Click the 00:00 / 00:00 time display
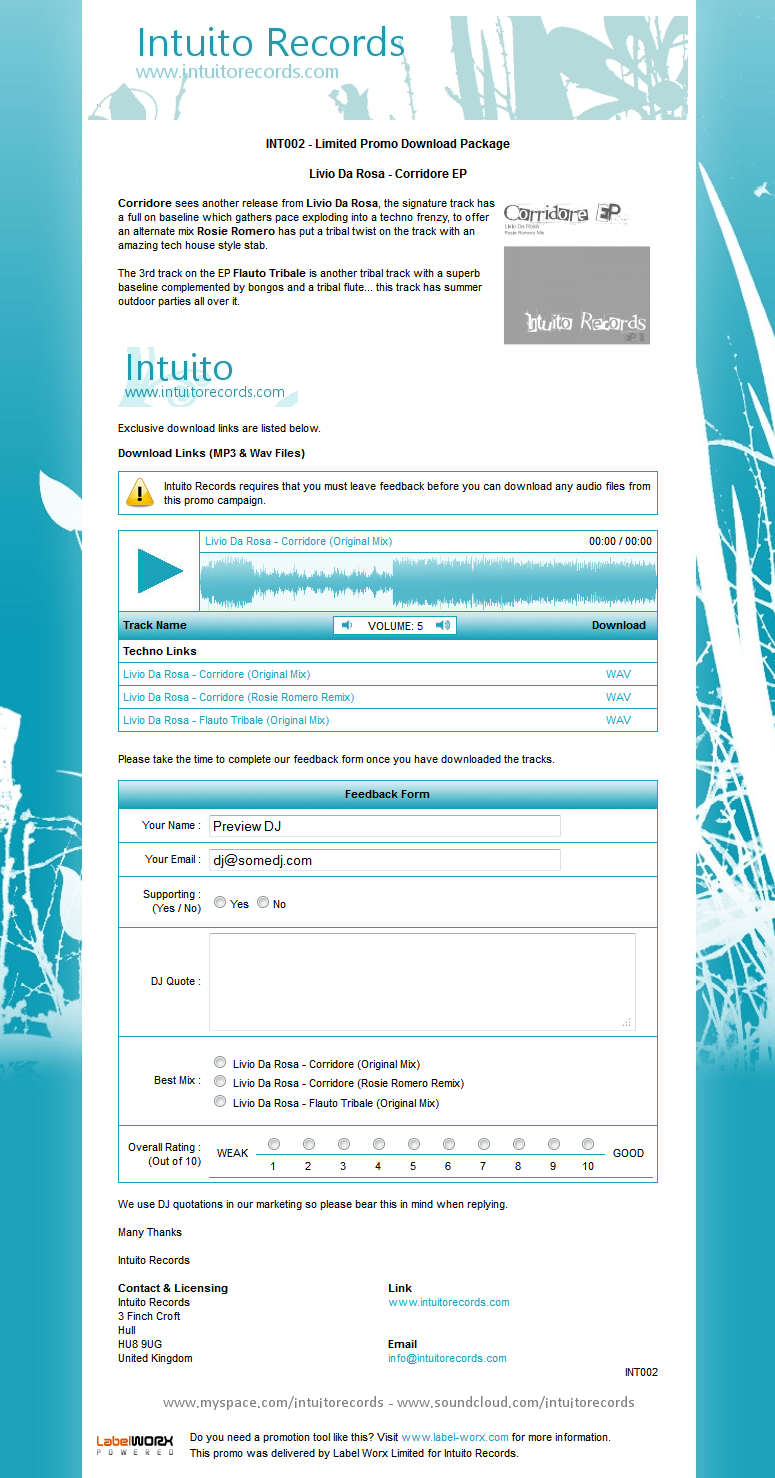The image size is (775, 1478). pyautogui.click(x=620, y=541)
